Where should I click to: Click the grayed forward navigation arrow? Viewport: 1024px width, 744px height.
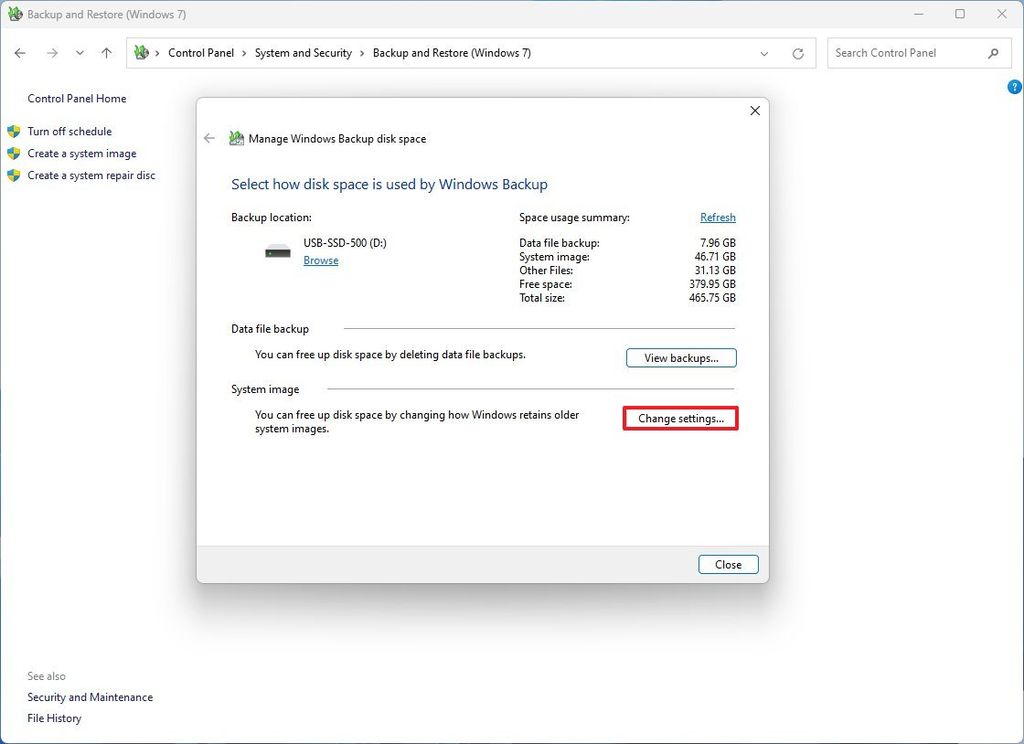(52, 53)
